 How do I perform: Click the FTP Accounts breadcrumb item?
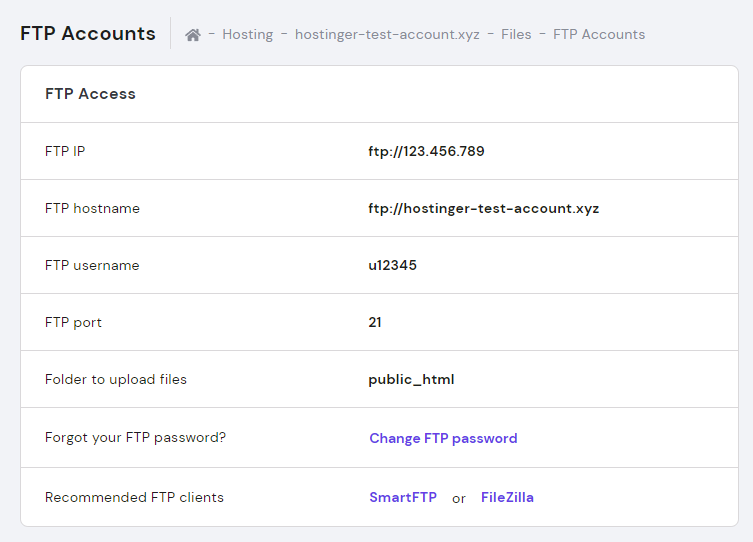point(599,34)
